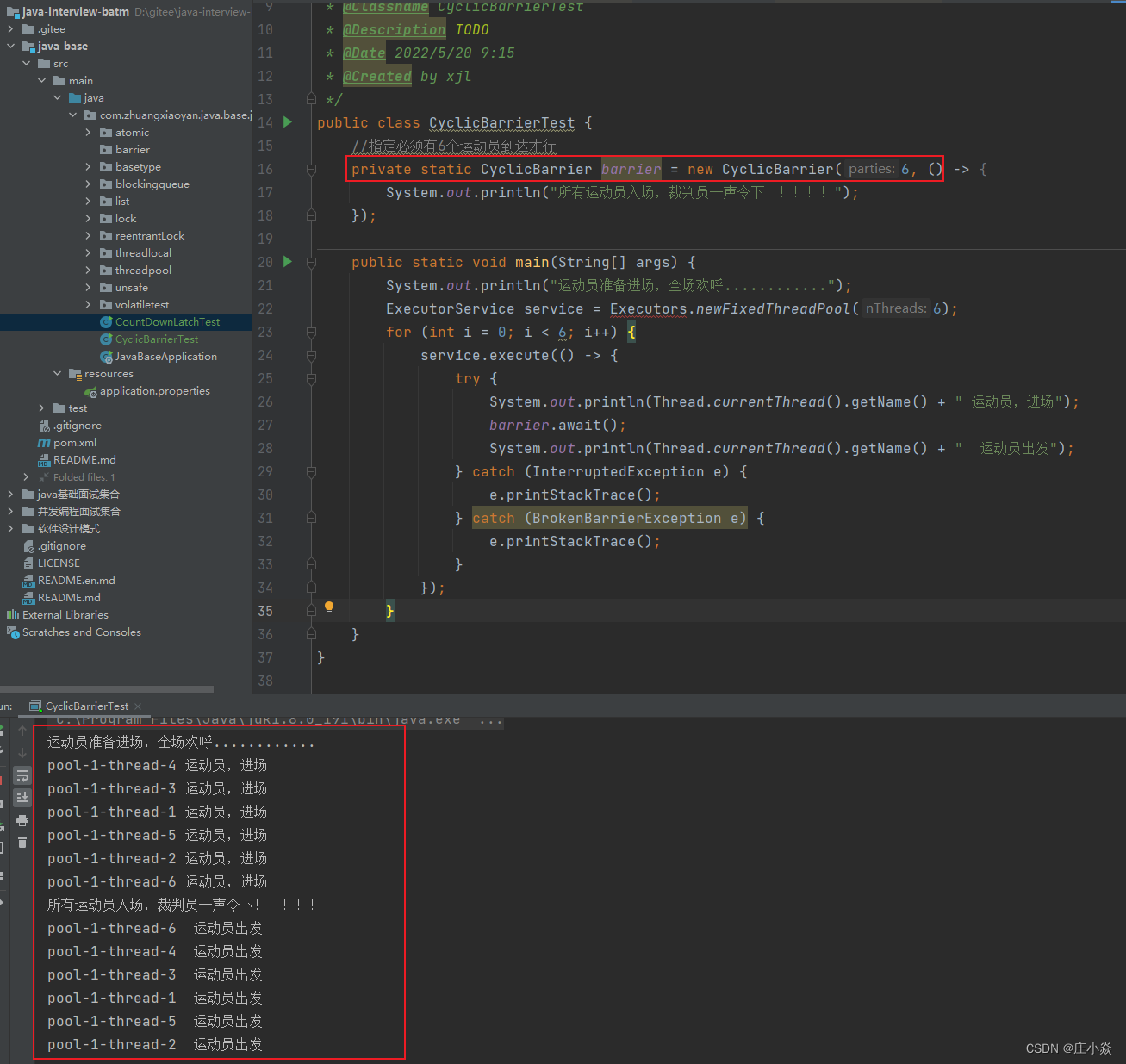Collapse the java-base module node

coord(10,47)
